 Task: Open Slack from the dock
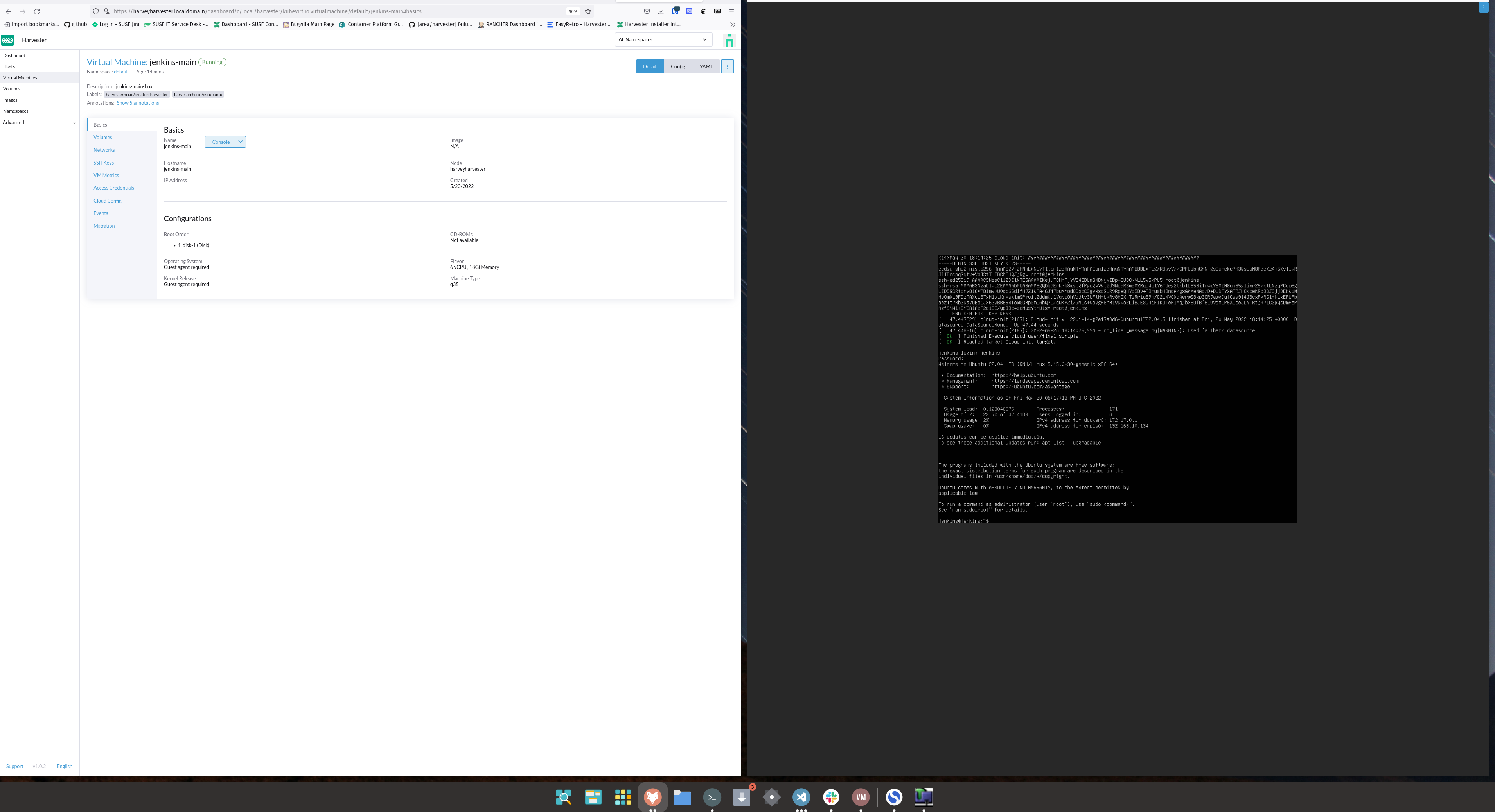click(831, 798)
